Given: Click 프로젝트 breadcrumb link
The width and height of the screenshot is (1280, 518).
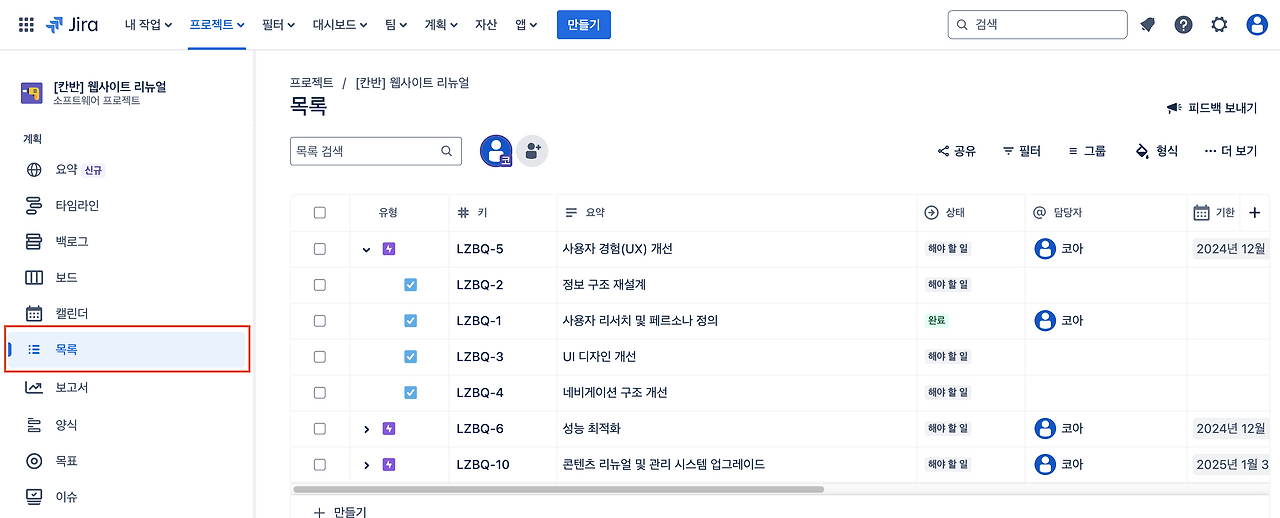Looking at the screenshot, I should 312,83.
